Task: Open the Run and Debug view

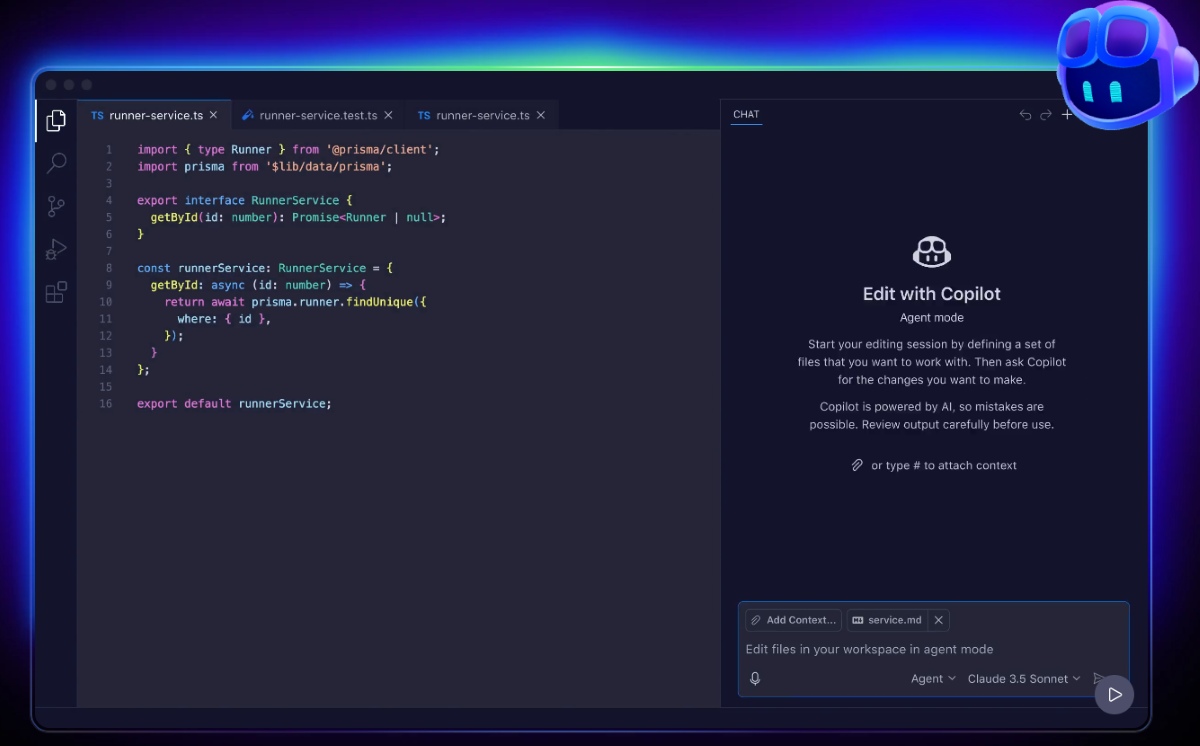Action: [56, 249]
